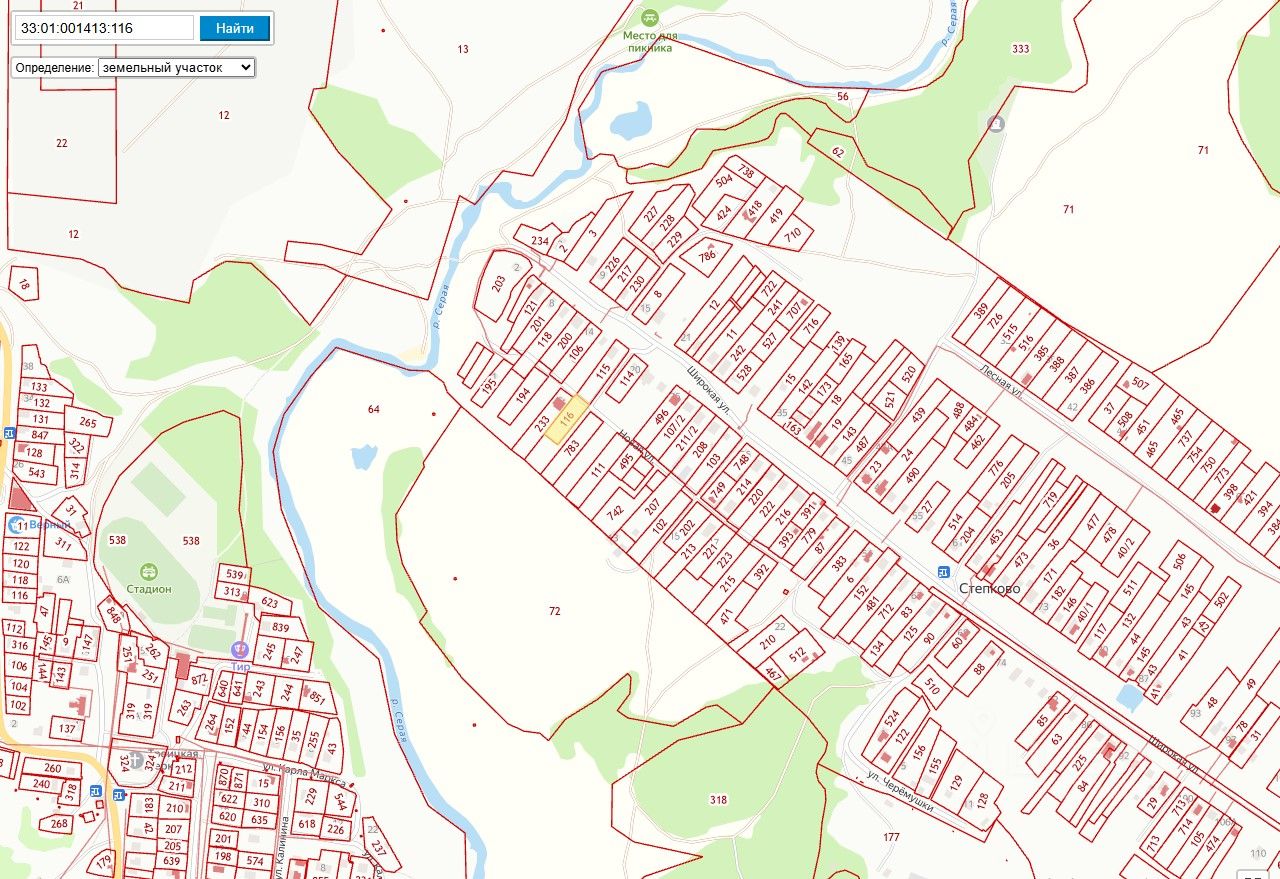
Task: Click parcel 623
Action: [x=269, y=602]
